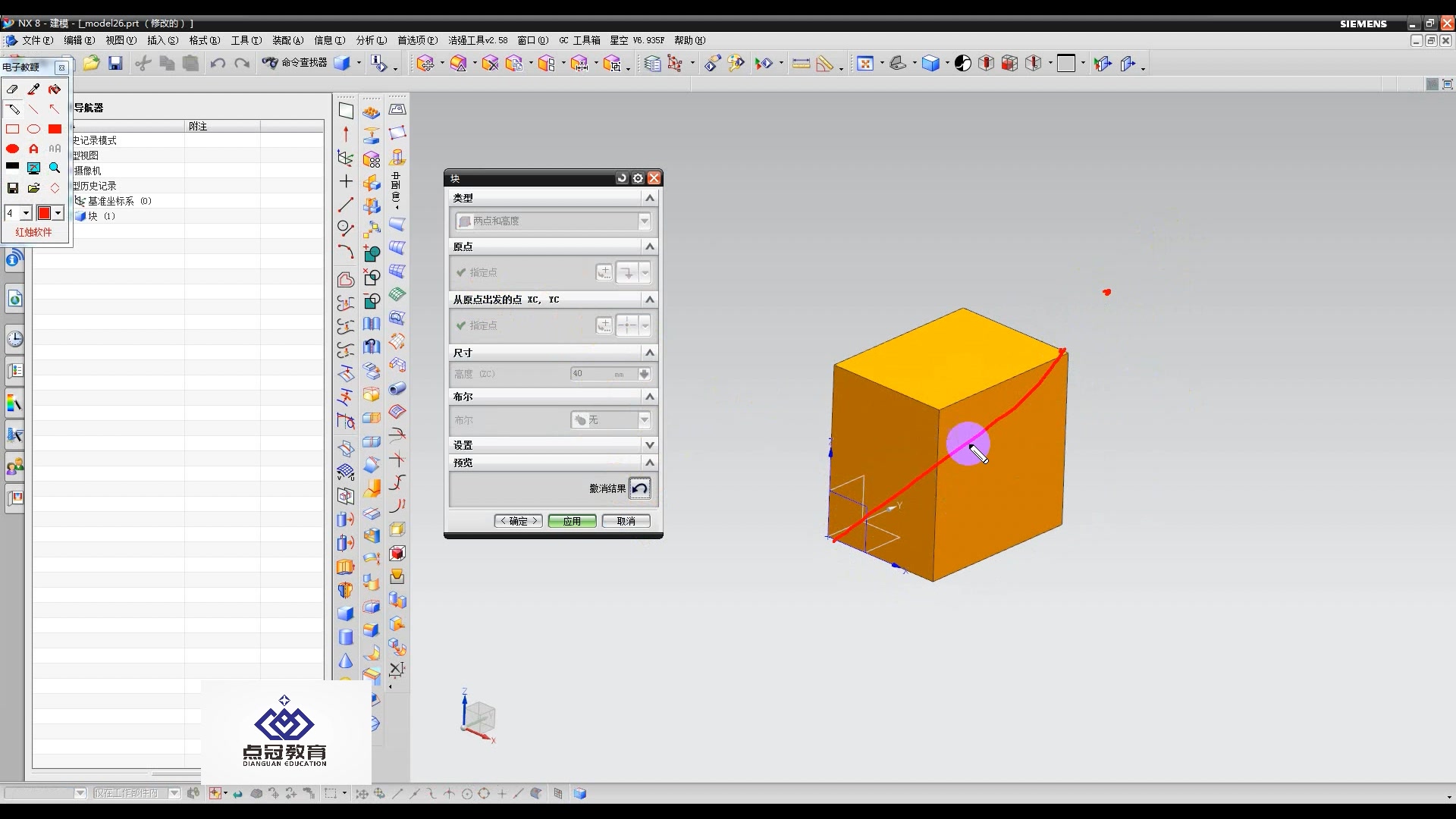This screenshot has width=1456, height=819.
Task: Open the 两点和高度 type dropdown
Action: pyautogui.click(x=644, y=221)
